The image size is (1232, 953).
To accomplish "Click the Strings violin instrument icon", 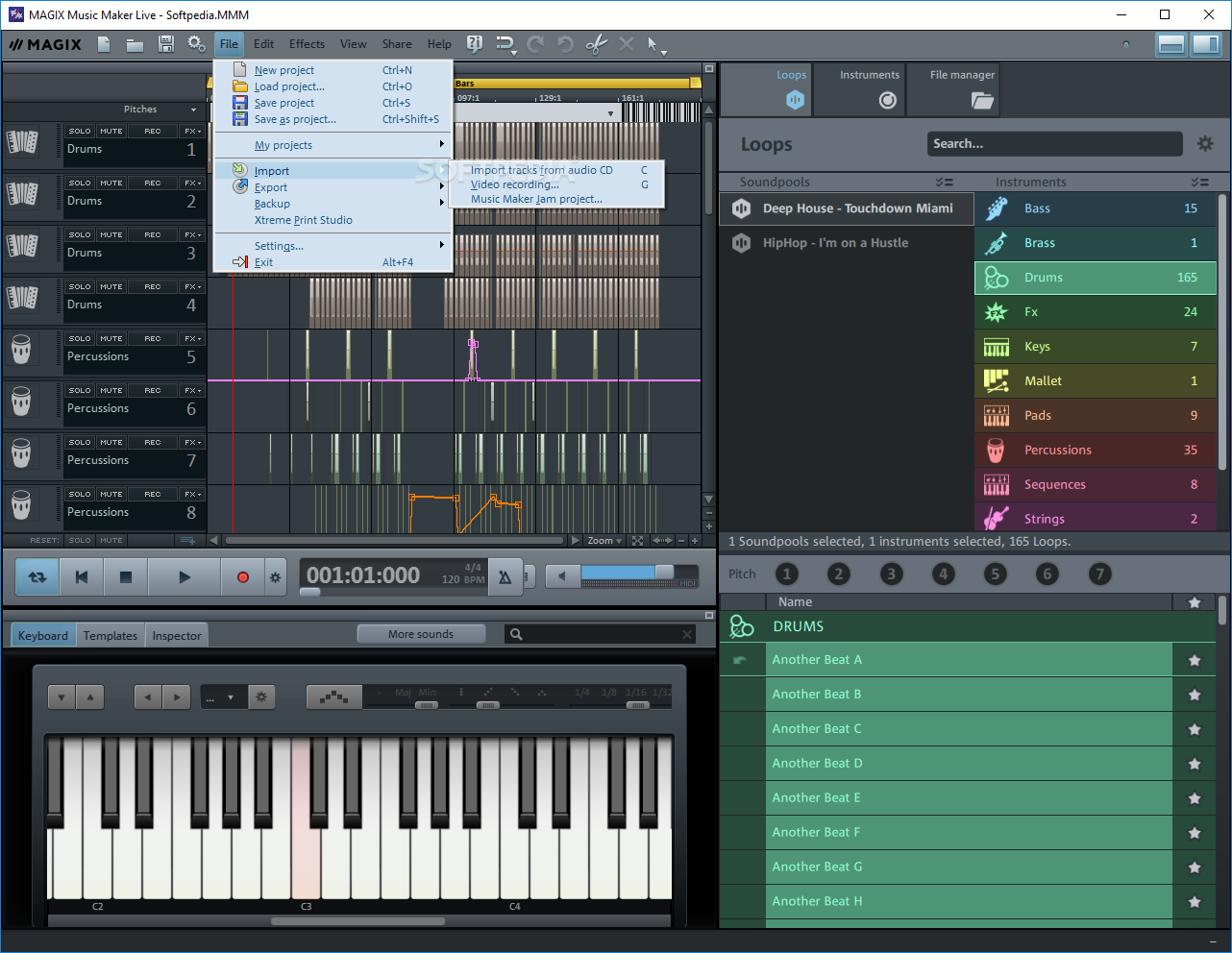I will pos(996,518).
